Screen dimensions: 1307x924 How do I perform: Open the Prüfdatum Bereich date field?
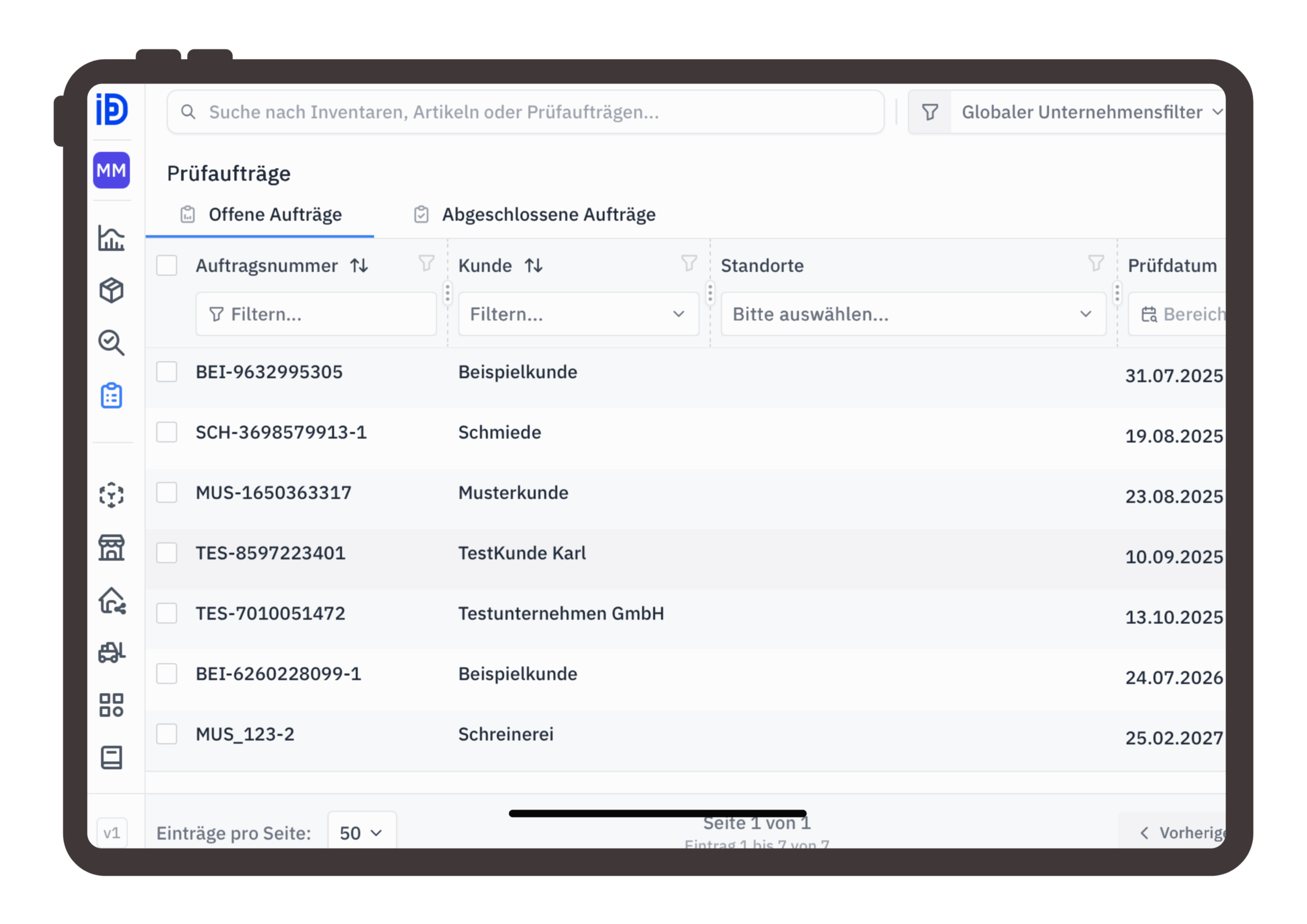click(x=1177, y=314)
